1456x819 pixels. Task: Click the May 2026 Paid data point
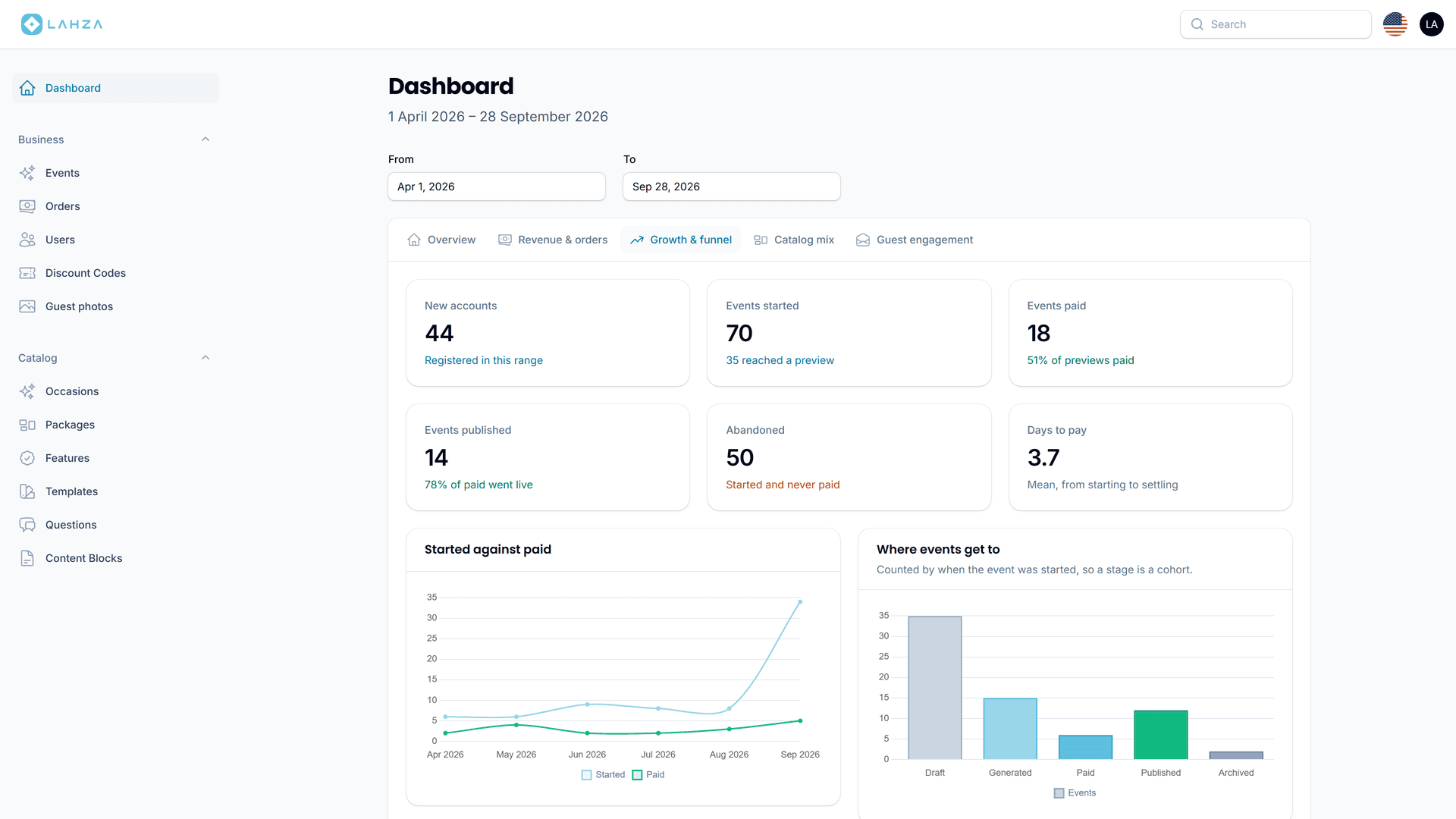click(516, 725)
